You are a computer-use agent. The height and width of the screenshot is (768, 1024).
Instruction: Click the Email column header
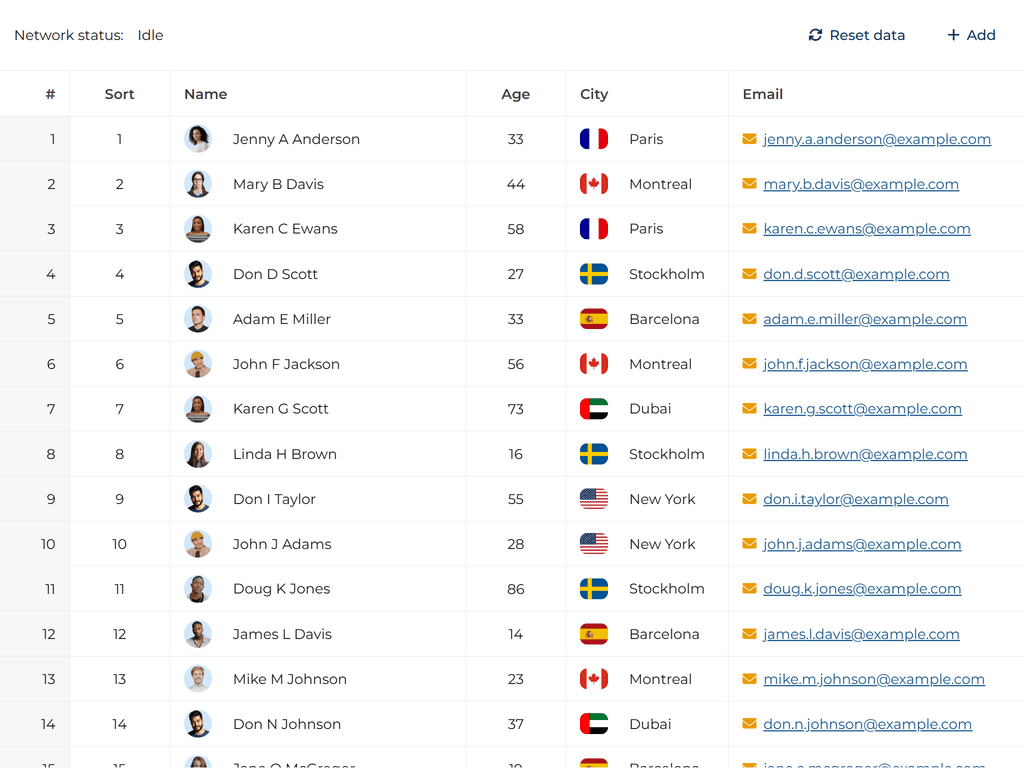pos(762,94)
